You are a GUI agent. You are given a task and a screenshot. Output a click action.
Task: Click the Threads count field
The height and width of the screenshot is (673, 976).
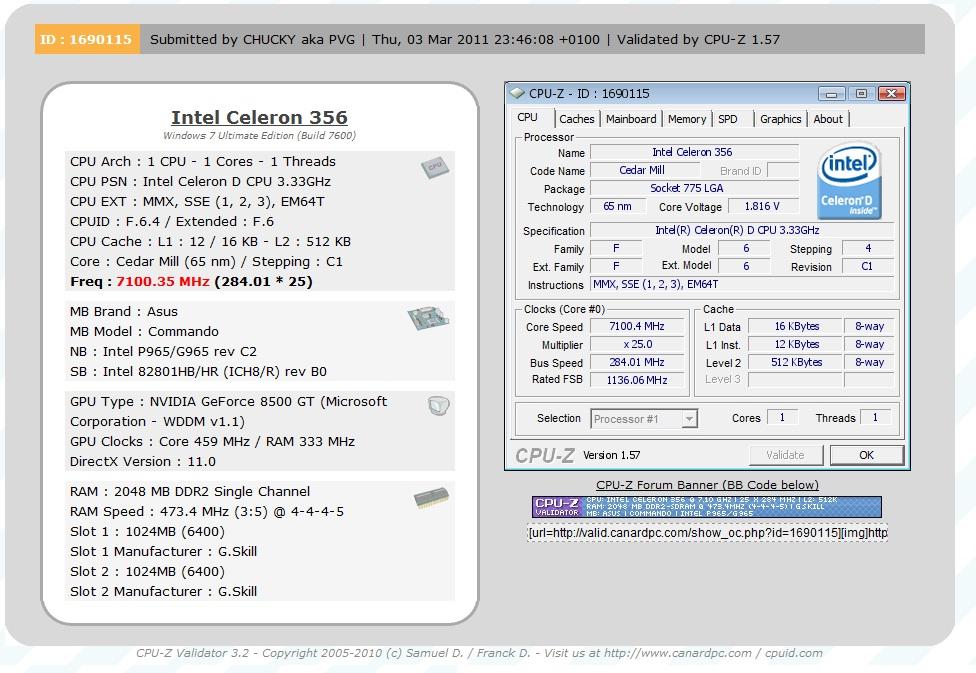(x=875, y=417)
